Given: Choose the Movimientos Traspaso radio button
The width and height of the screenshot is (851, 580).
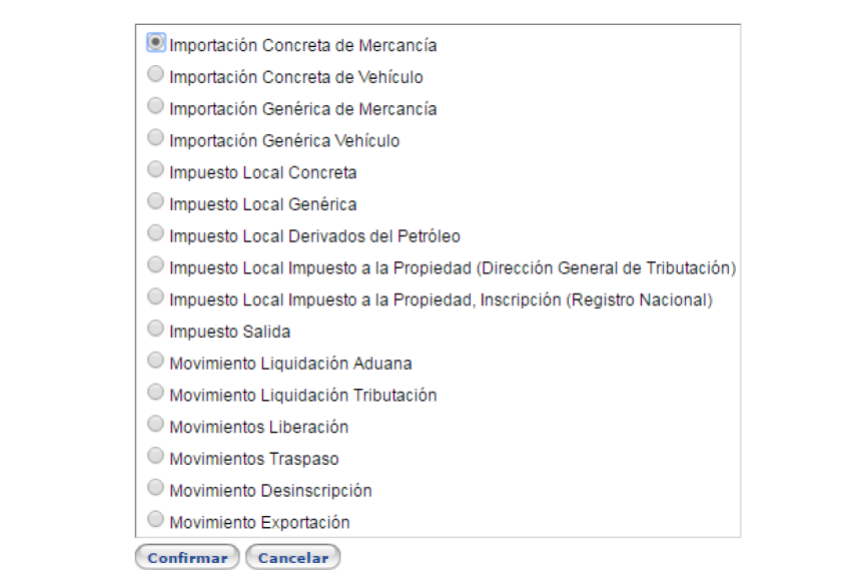Looking at the screenshot, I should click(x=154, y=456).
